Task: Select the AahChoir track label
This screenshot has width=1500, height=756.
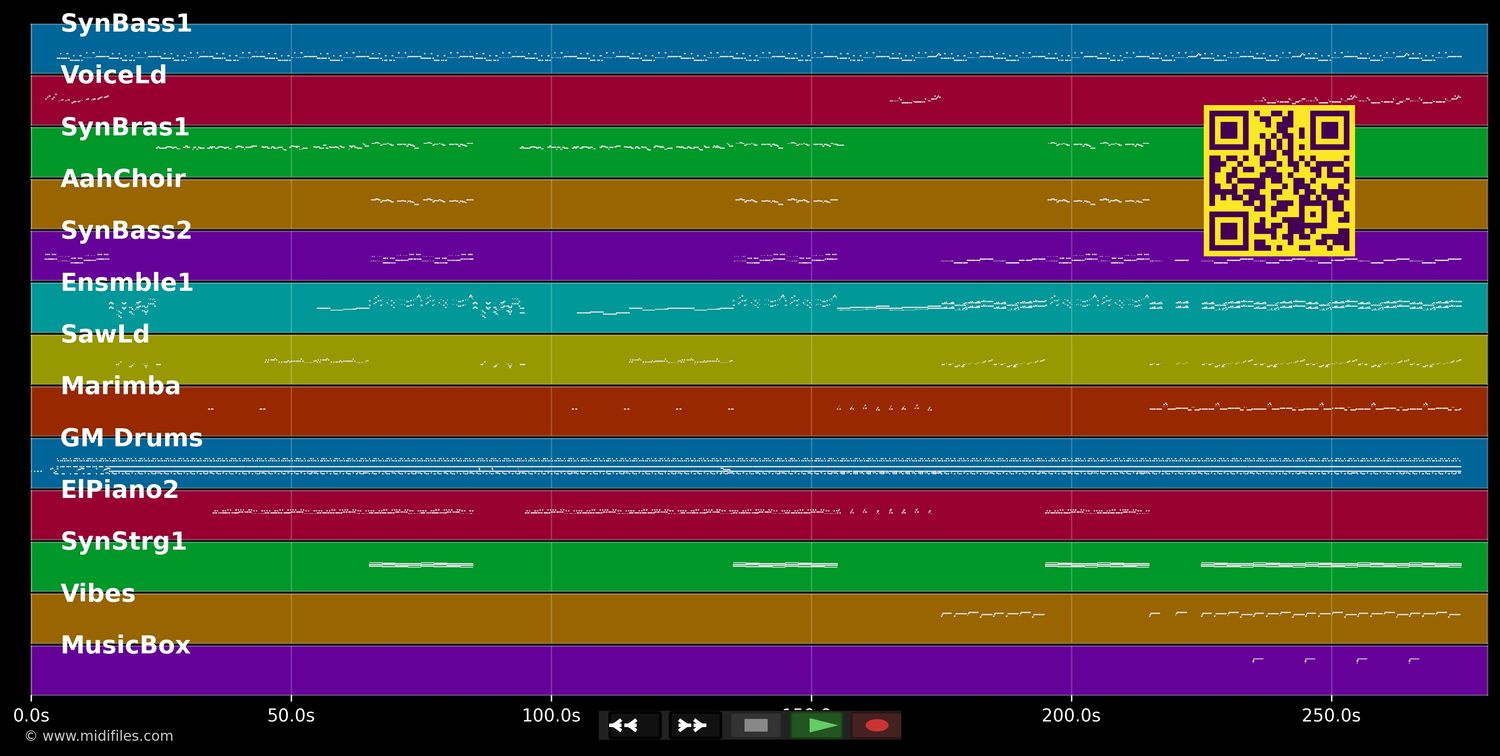Action: click(x=123, y=178)
